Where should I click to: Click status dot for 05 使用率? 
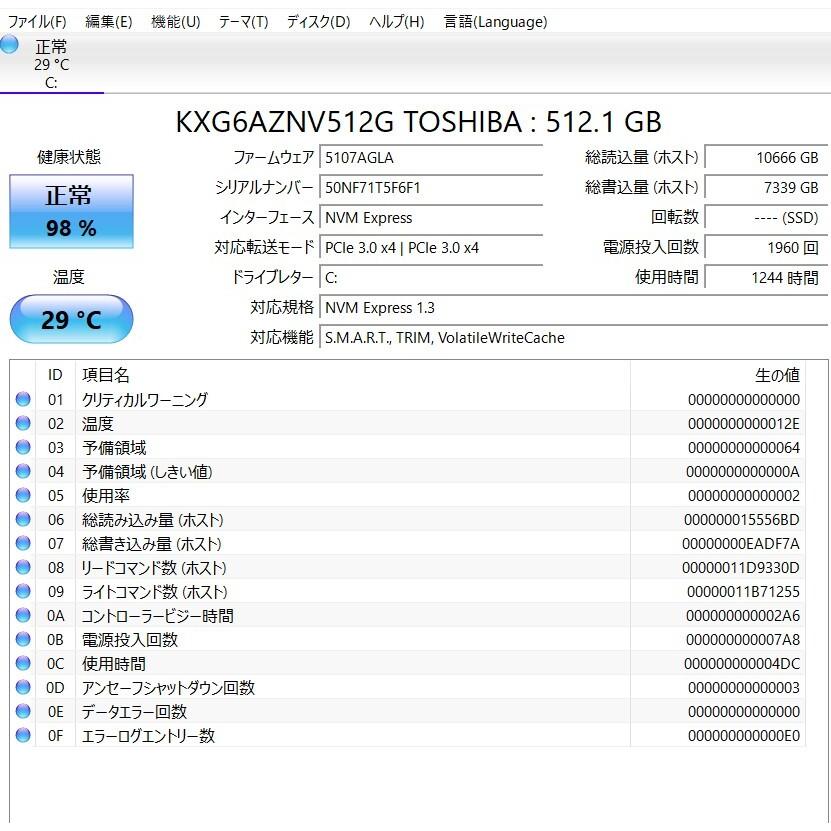point(23,495)
